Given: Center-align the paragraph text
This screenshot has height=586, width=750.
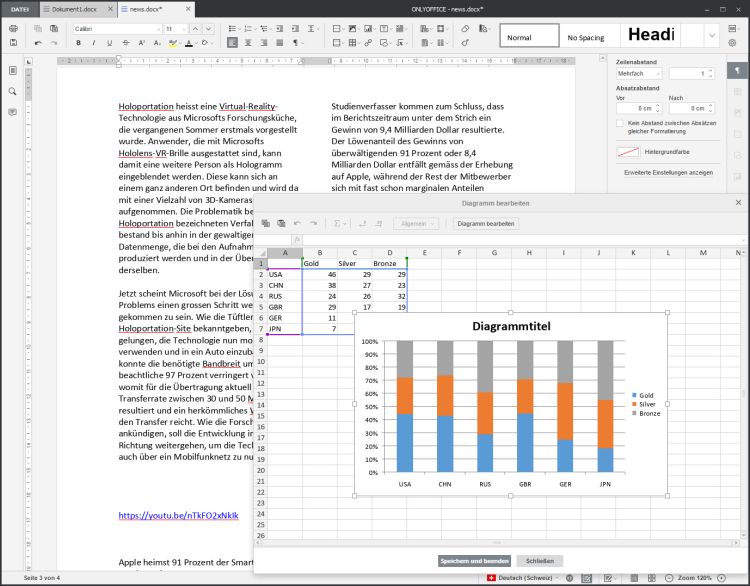Looking at the screenshot, I should (x=249, y=43).
